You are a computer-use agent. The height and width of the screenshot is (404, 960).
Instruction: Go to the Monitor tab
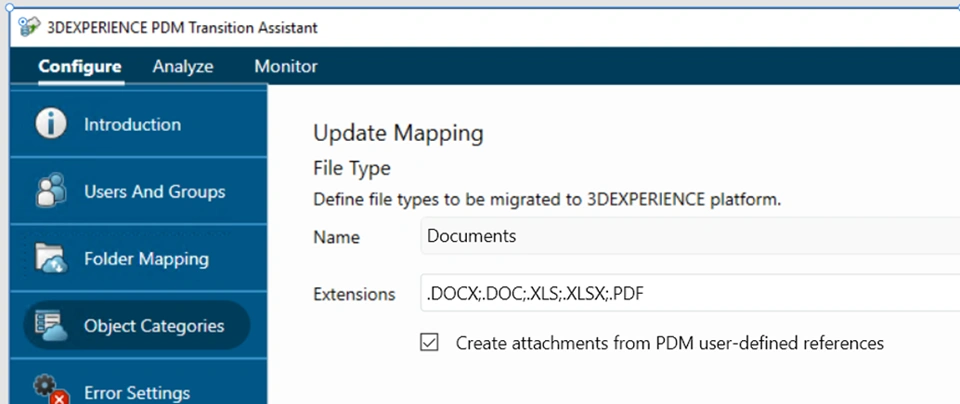286,67
